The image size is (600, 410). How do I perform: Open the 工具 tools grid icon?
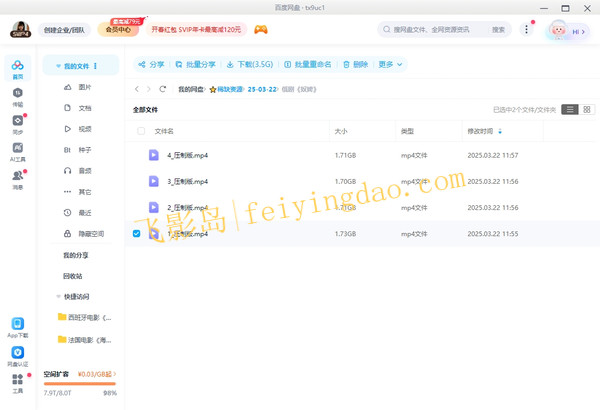[18, 384]
